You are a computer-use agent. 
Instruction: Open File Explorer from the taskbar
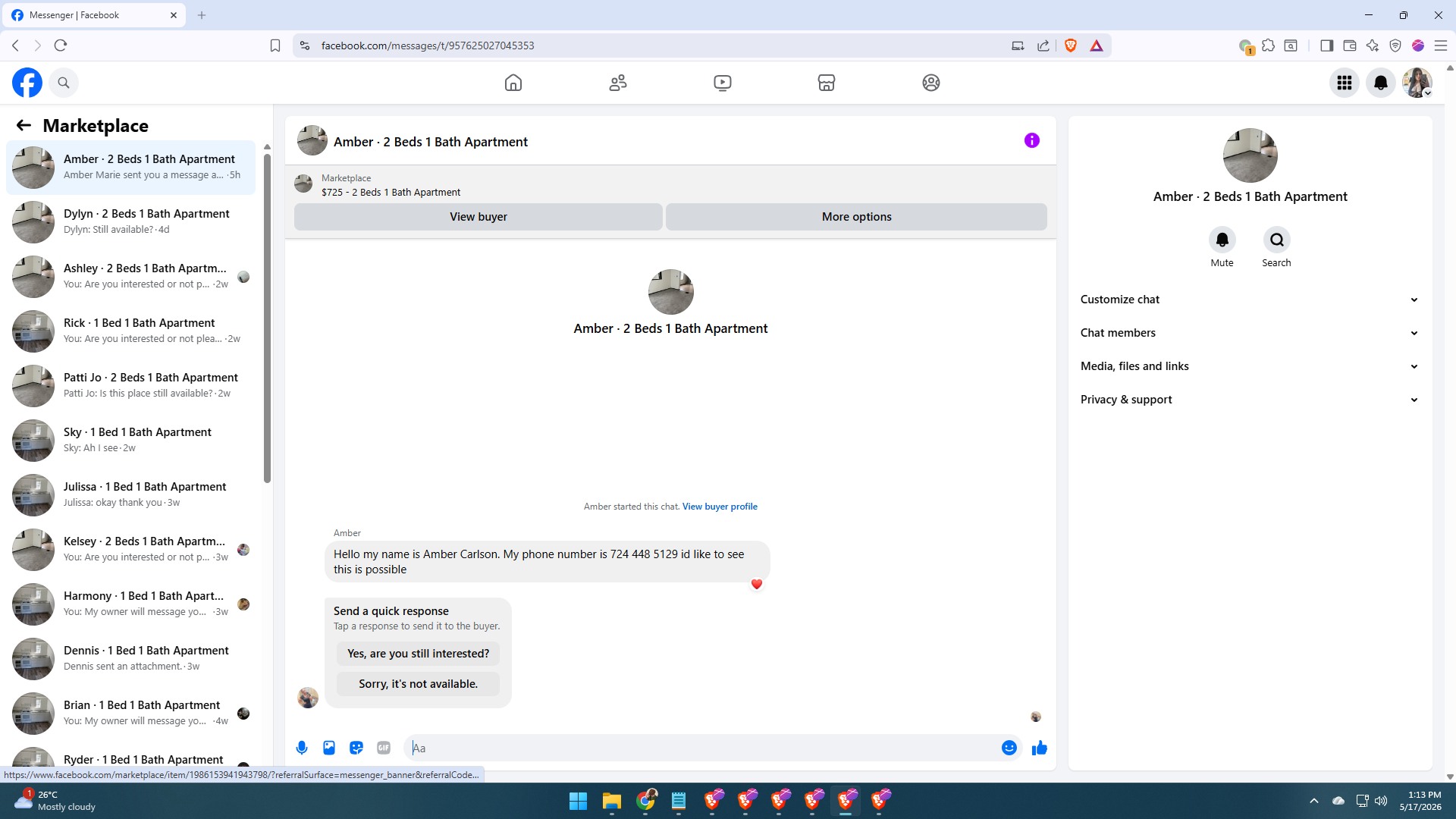coord(611,801)
